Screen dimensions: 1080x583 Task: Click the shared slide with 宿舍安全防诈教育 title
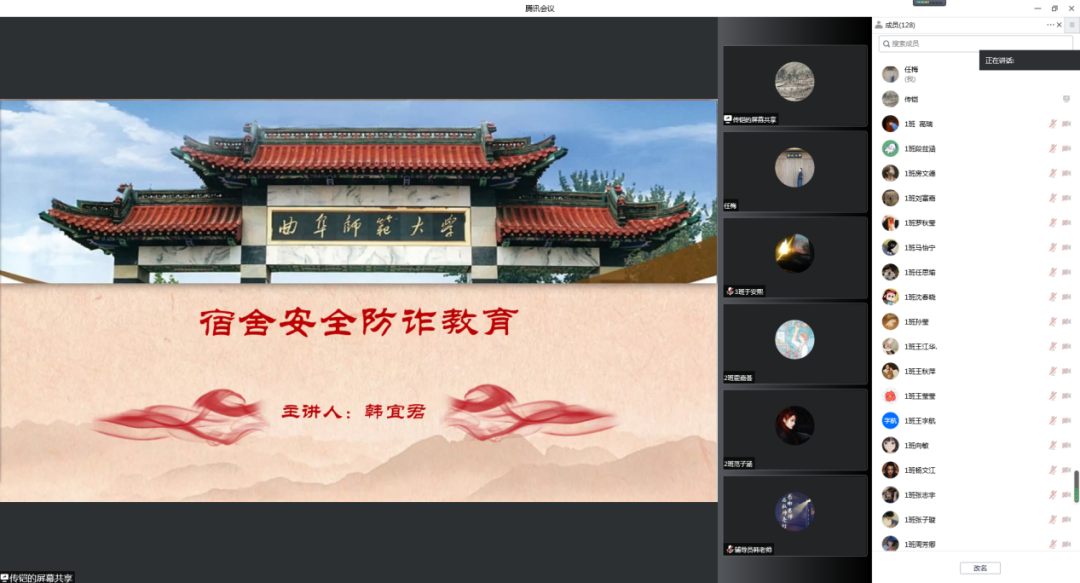pos(358,301)
